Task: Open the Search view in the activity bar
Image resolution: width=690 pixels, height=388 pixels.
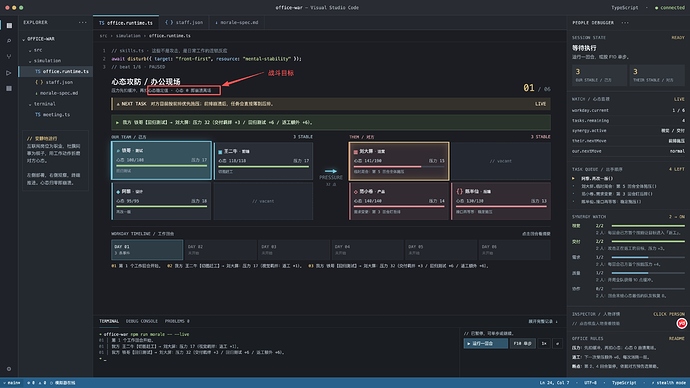Action: 9,41
